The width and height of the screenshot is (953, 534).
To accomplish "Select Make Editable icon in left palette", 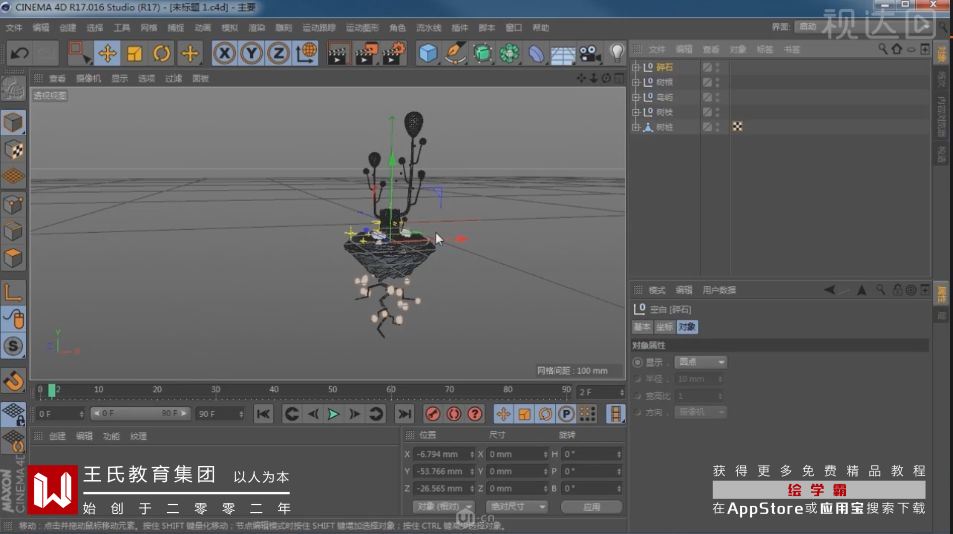I will tap(13, 89).
